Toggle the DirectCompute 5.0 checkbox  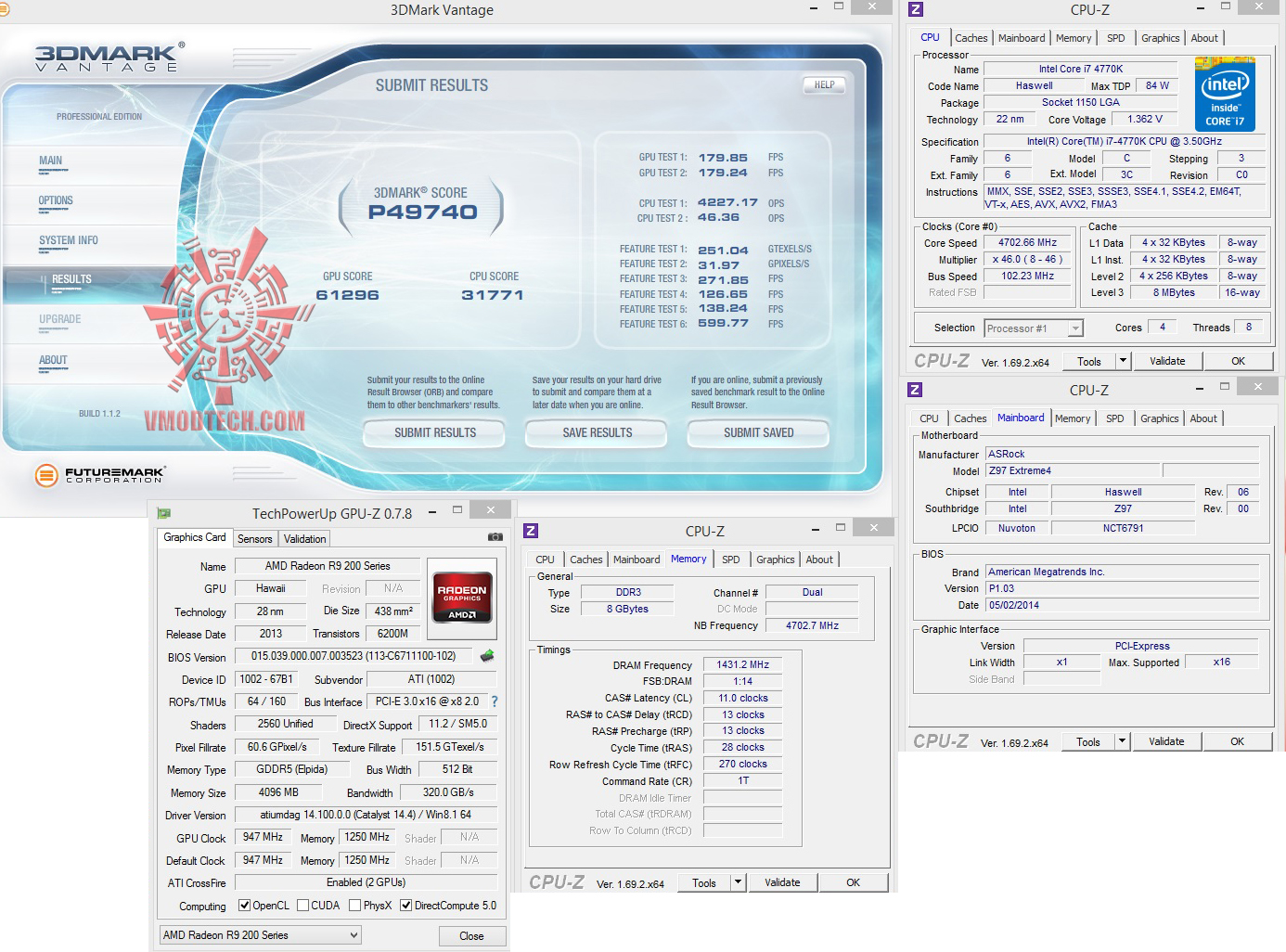click(x=405, y=906)
